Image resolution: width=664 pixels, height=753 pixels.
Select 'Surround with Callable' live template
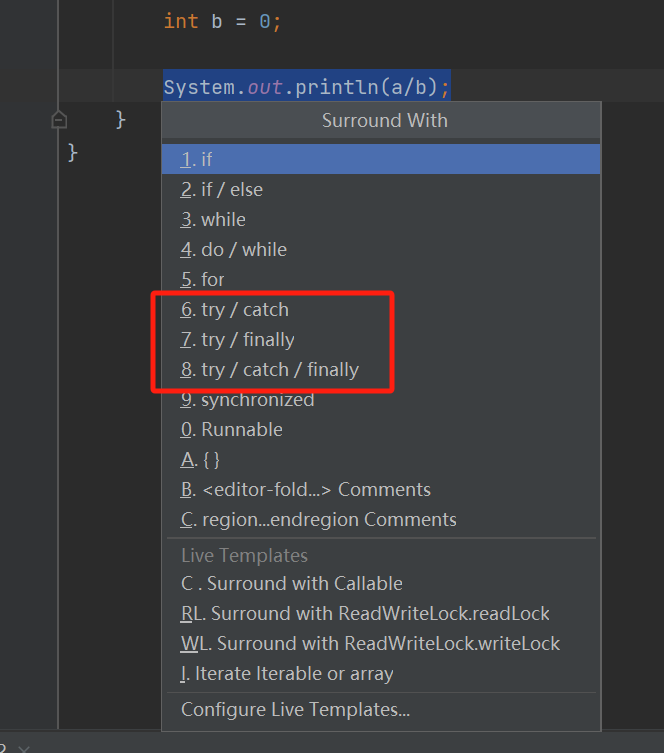[292, 583]
